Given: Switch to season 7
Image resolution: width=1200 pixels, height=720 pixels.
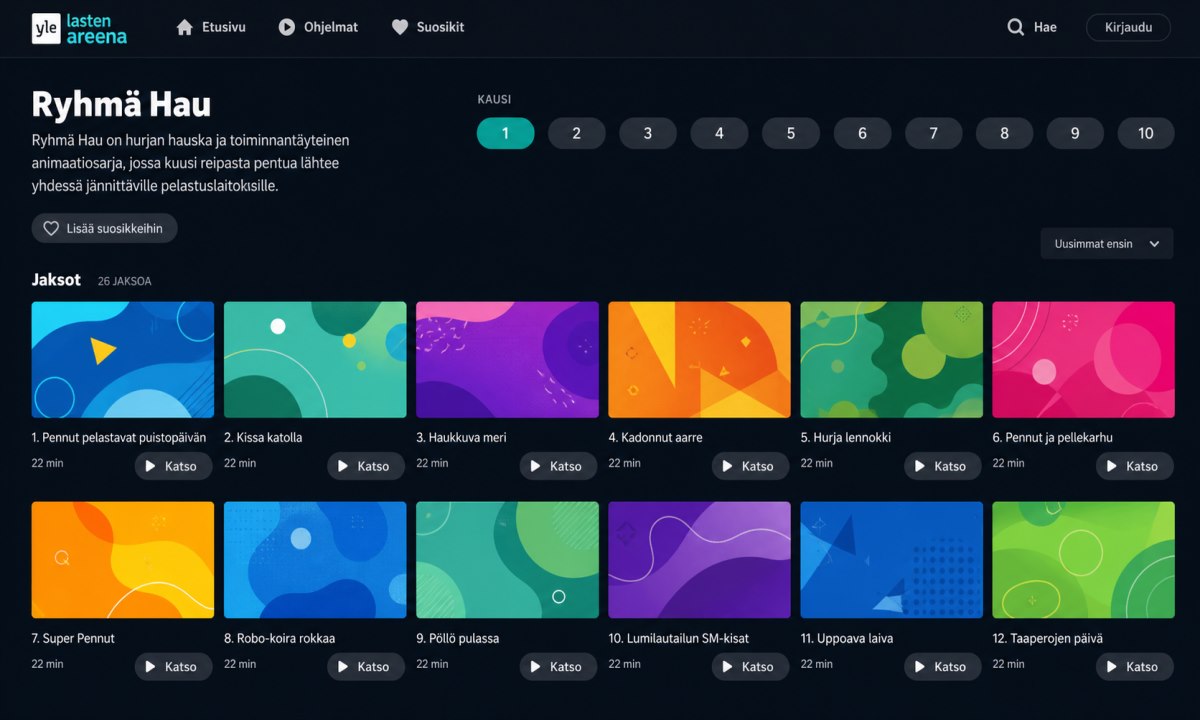Looking at the screenshot, I should pyautogui.click(x=933, y=133).
